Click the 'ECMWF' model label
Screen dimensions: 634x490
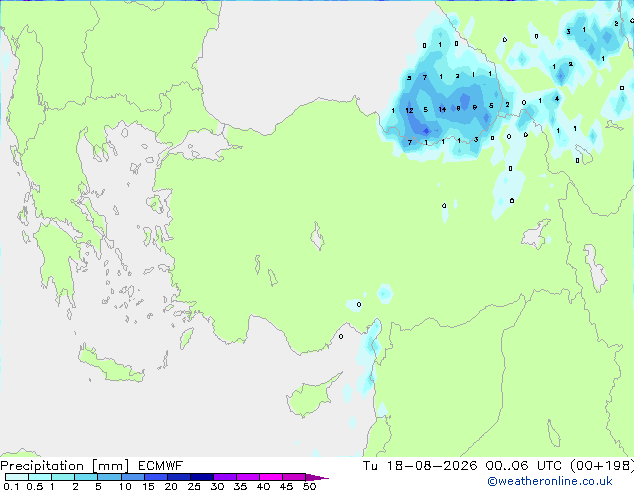[x=161, y=466]
